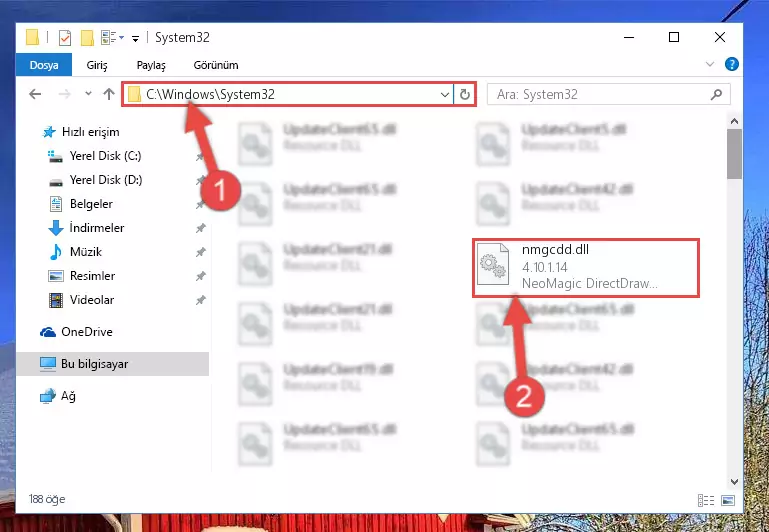Go up one folder level
The width and height of the screenshot is (769, 532).
coord(109,94)
